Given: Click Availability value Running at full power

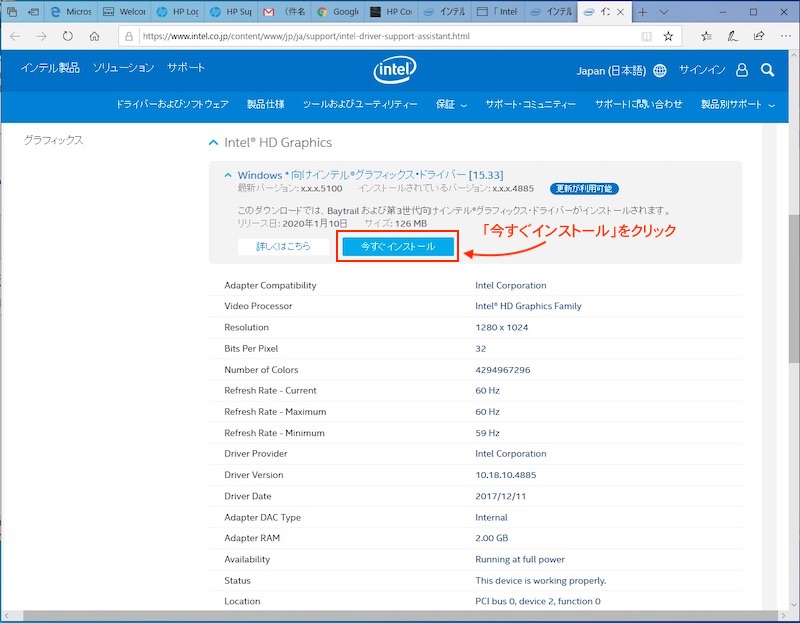Looking at the screenshot, I should coord(520,560).
